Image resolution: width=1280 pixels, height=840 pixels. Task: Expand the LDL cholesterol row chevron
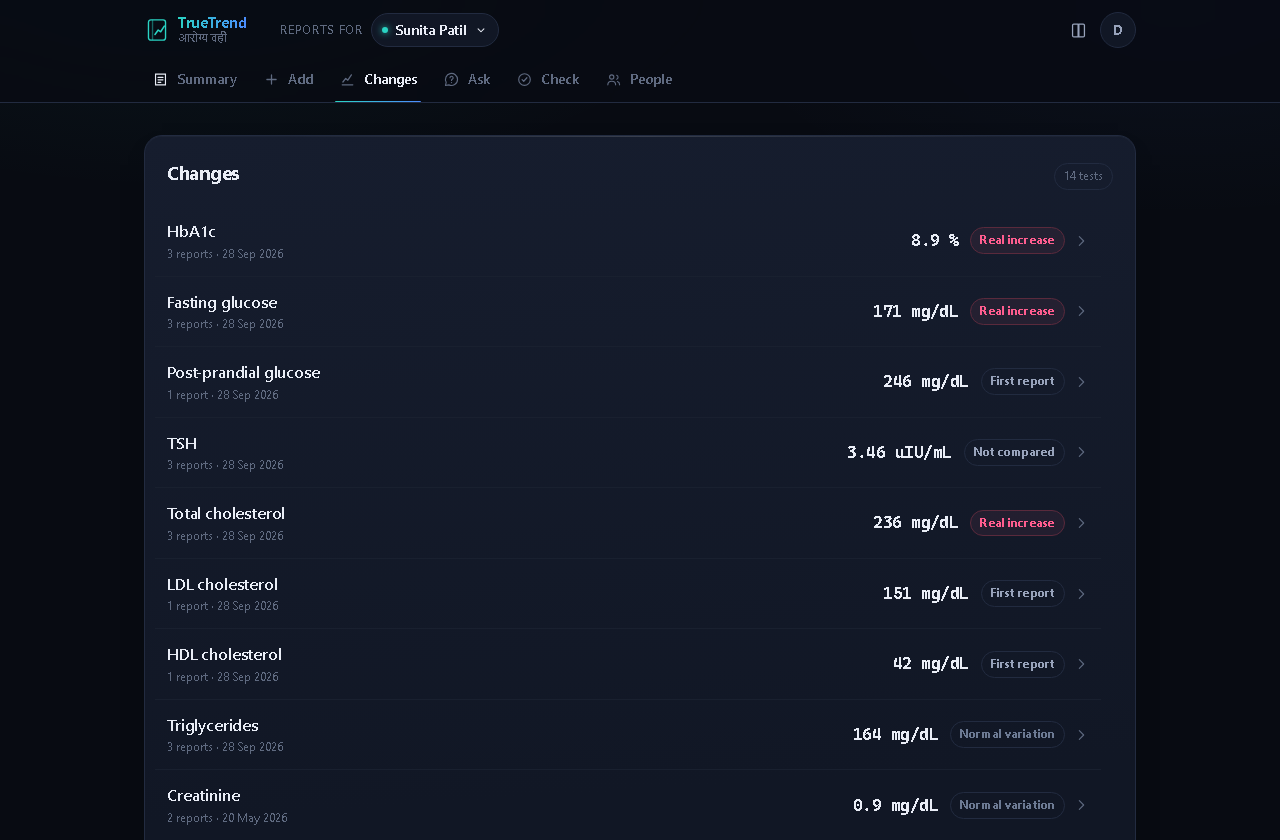point(1081,594)
